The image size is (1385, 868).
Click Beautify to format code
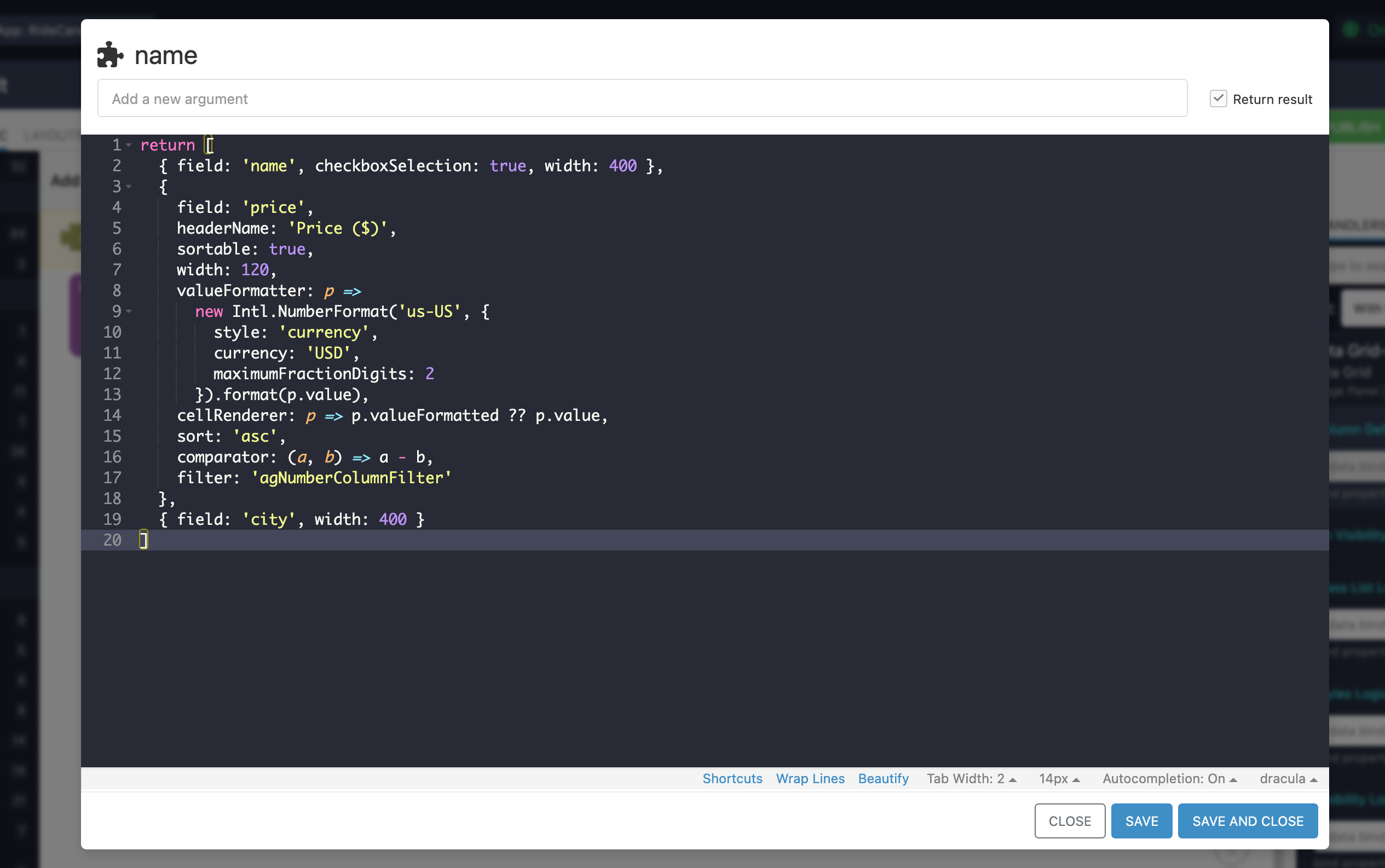coord(882,778)
